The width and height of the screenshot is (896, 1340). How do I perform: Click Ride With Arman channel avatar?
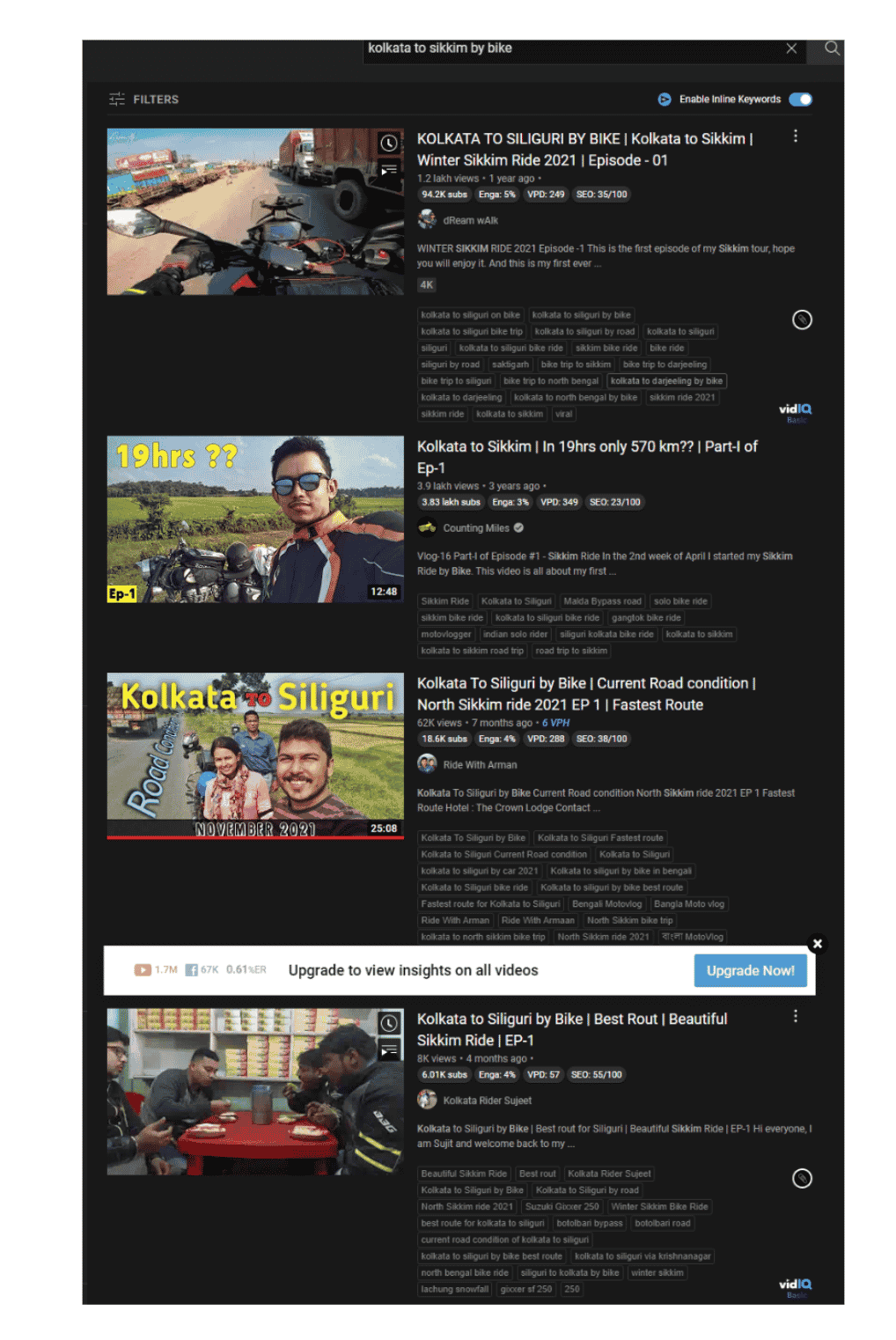tap(427, 764)
